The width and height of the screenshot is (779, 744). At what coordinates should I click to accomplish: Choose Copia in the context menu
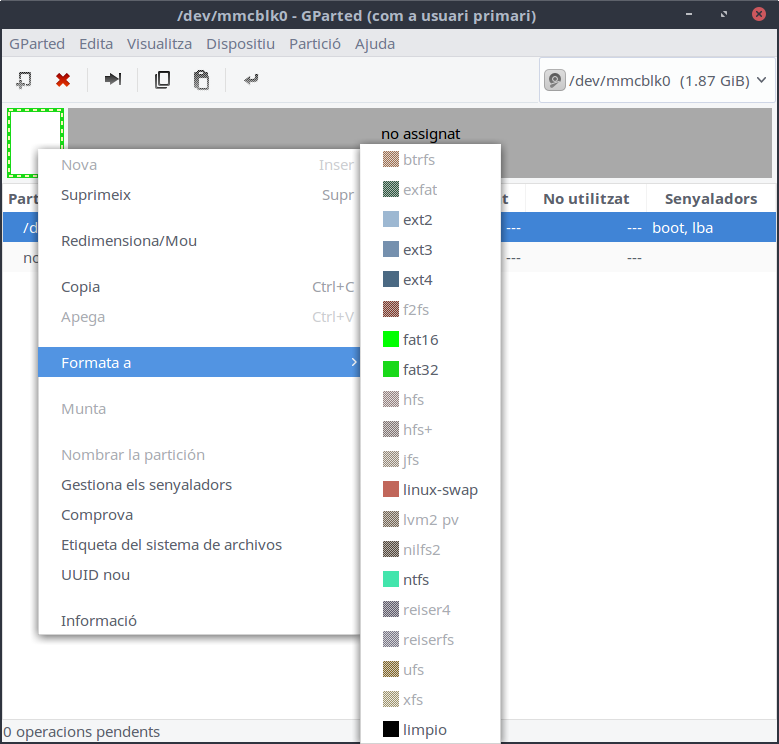coord(199,287)
